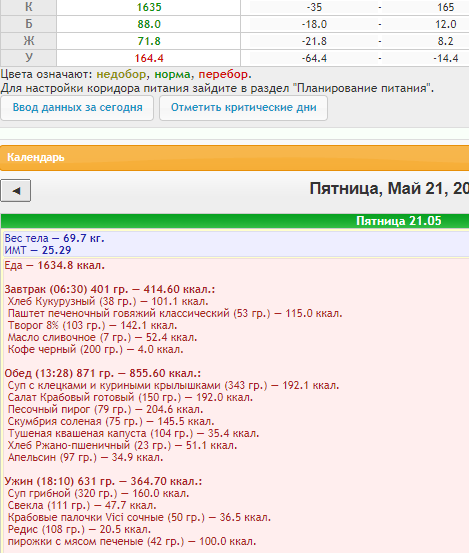Click the Вес тела 69.7 кг entry
This screenshot has height=553, width=469.
point(54,238)
